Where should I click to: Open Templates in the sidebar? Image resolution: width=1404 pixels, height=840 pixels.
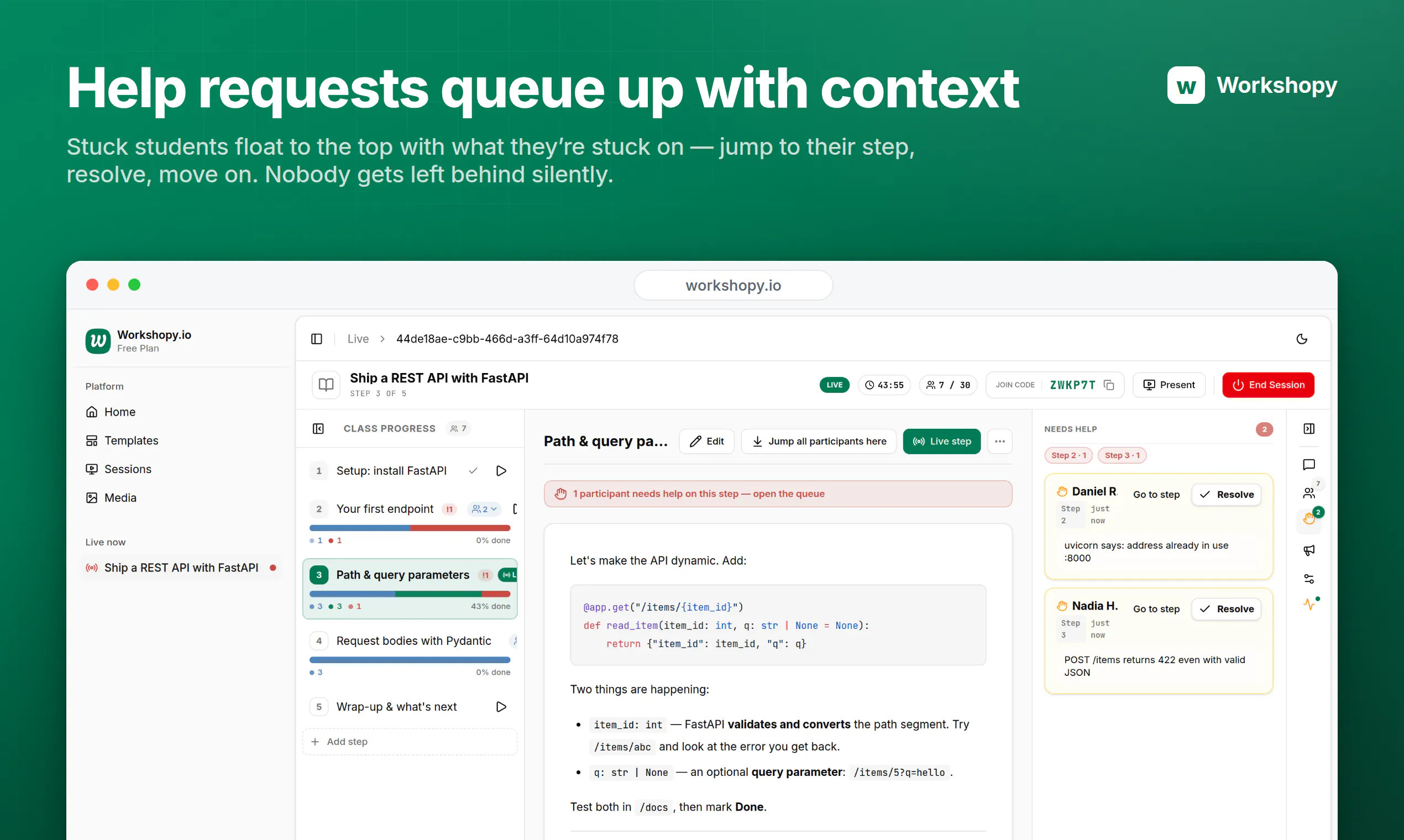click(122, 440)
